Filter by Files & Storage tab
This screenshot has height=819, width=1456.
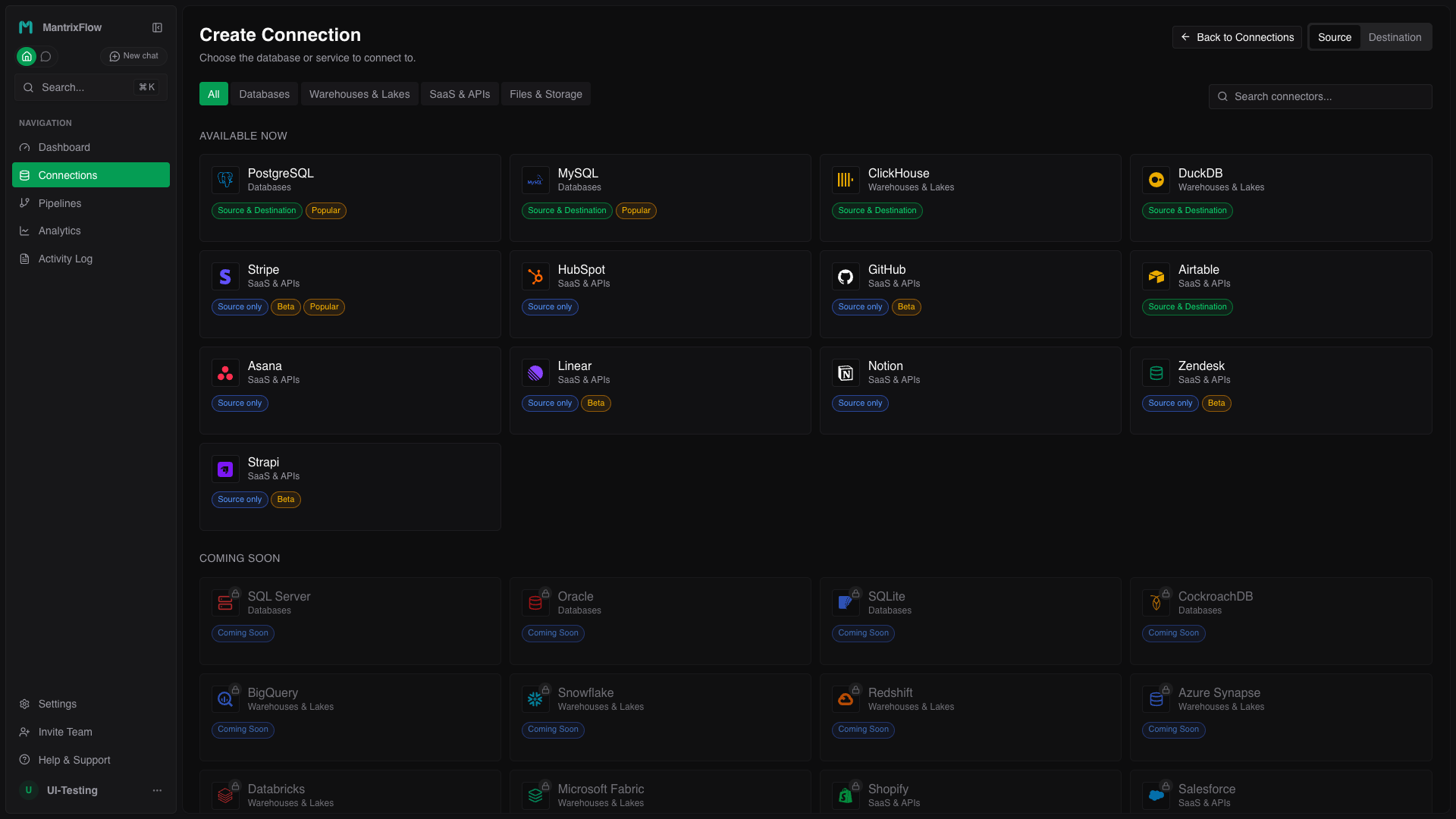[x=546, y=94]
